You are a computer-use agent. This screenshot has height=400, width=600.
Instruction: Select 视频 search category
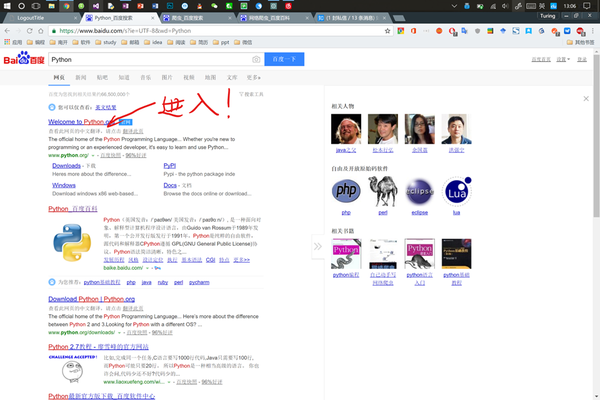pos(189,77)
